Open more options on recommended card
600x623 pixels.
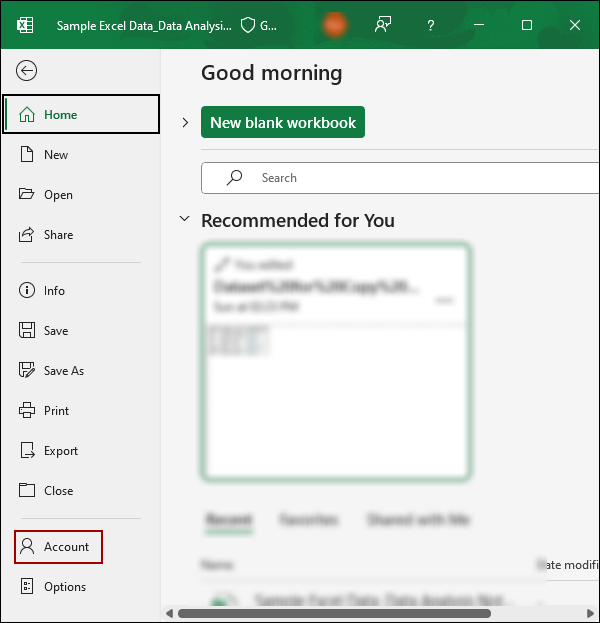point(444,300)
